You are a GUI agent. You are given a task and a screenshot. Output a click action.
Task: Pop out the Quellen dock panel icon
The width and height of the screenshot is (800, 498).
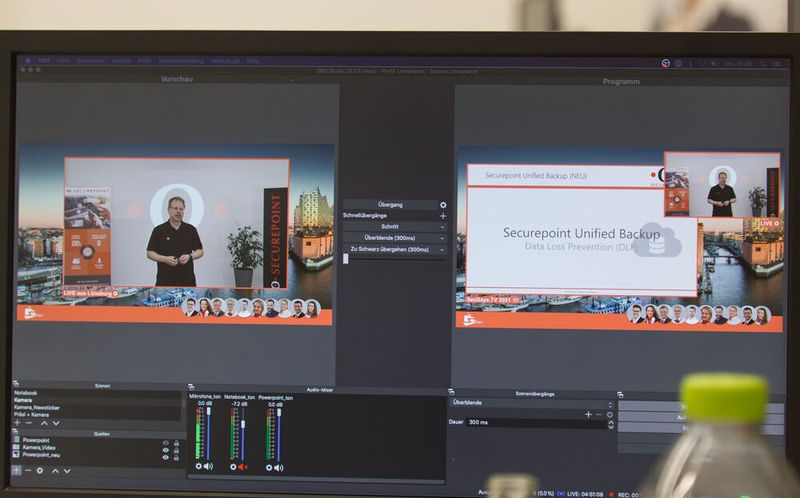(x=16, y=432)
